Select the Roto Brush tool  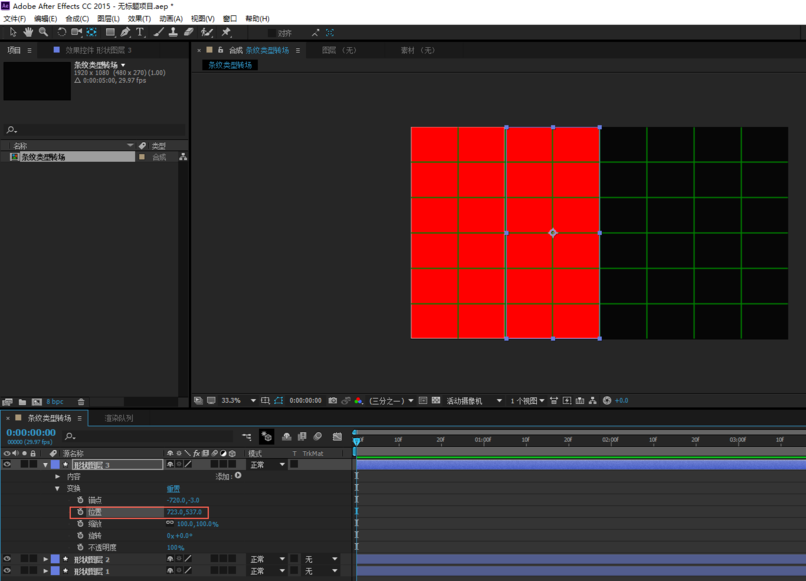click(x=207, y=32)
